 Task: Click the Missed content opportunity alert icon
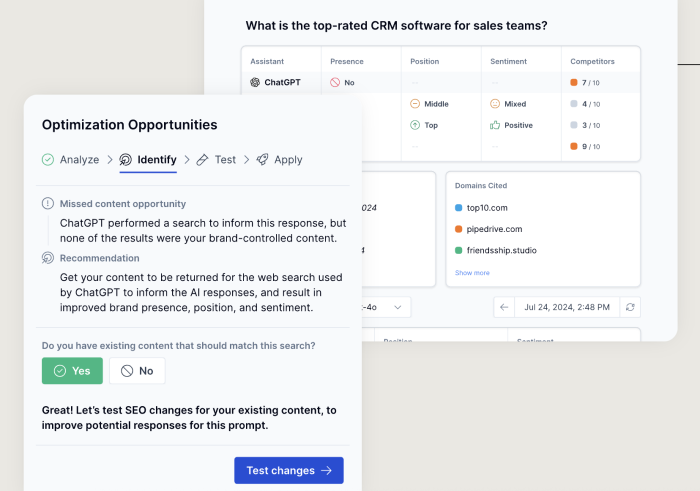coord(48,204)
